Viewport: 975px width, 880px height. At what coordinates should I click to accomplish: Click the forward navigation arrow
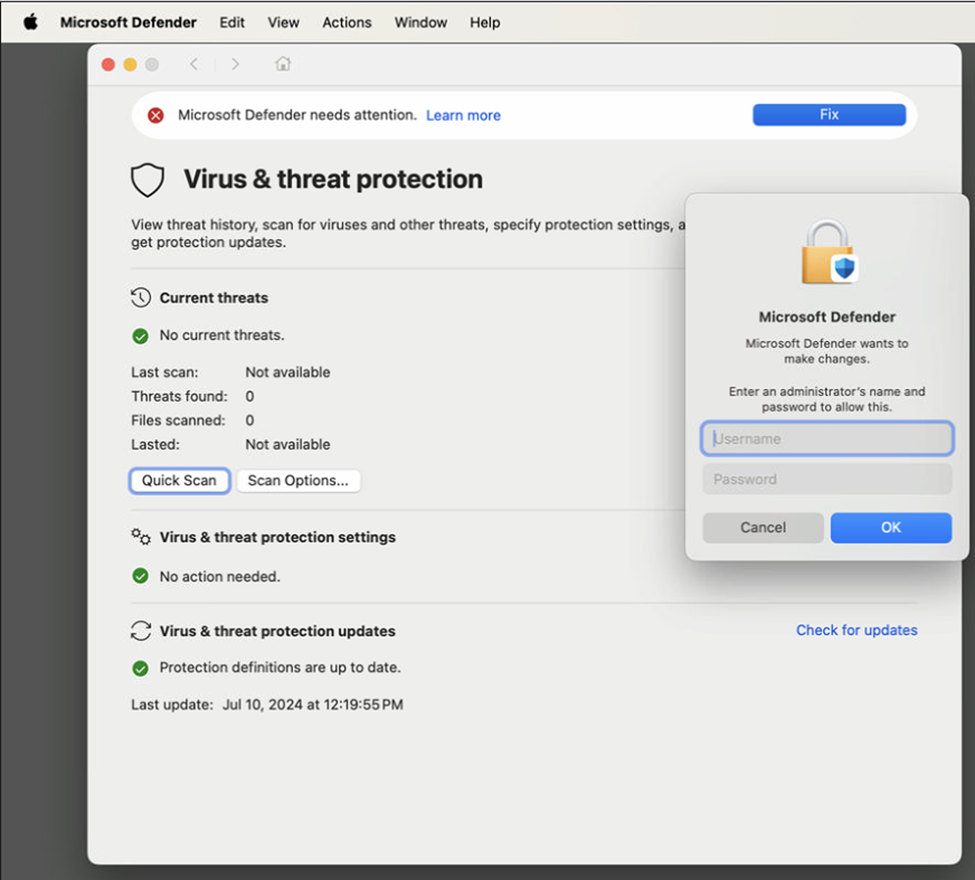236,62
